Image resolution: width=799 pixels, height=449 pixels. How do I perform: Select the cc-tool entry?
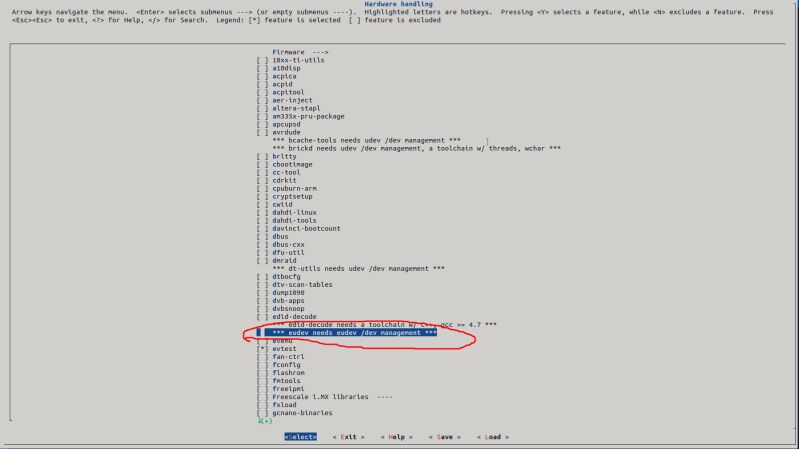tap(286, 172)
